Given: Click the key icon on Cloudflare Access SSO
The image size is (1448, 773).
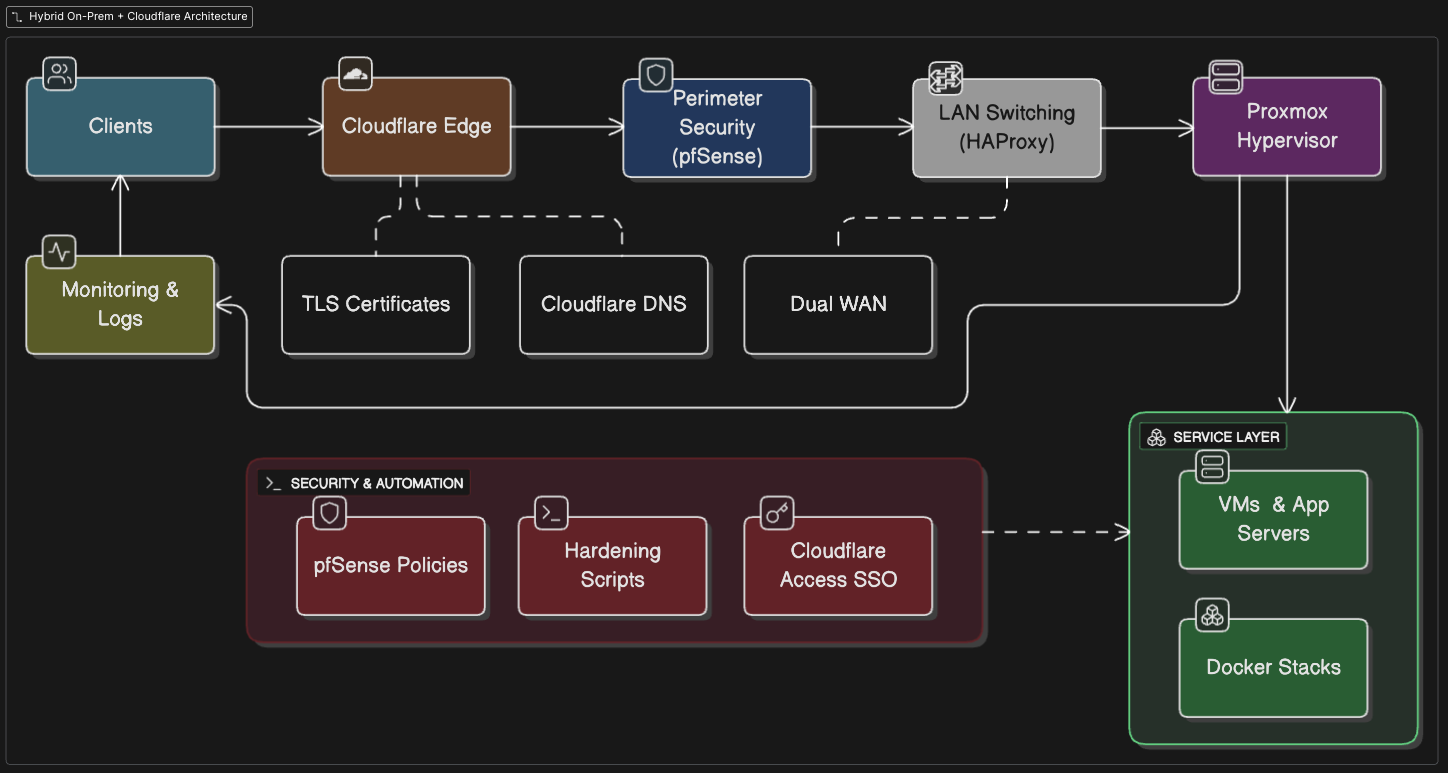Looking at the screenshot, I should (777, 513).
